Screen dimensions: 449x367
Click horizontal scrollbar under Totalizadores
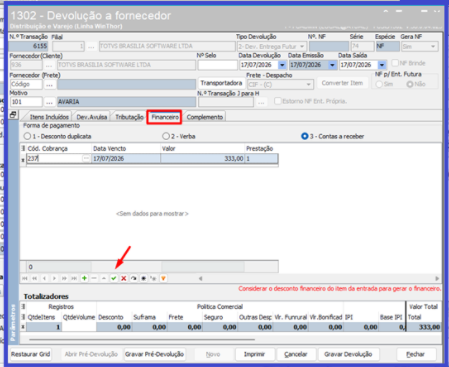point(142,339)
